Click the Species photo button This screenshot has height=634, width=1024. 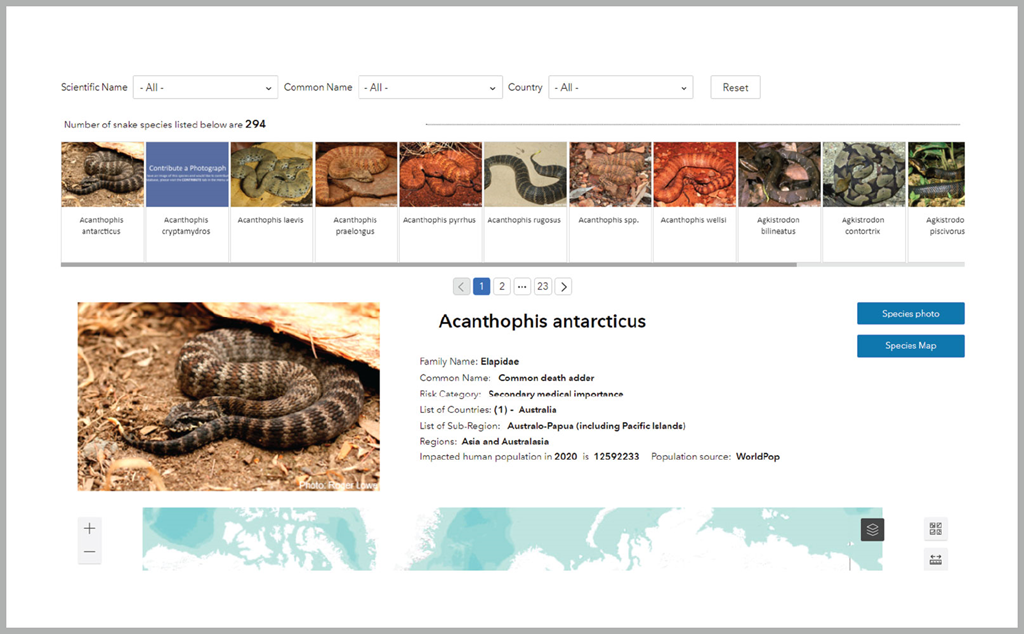point(910,313)
